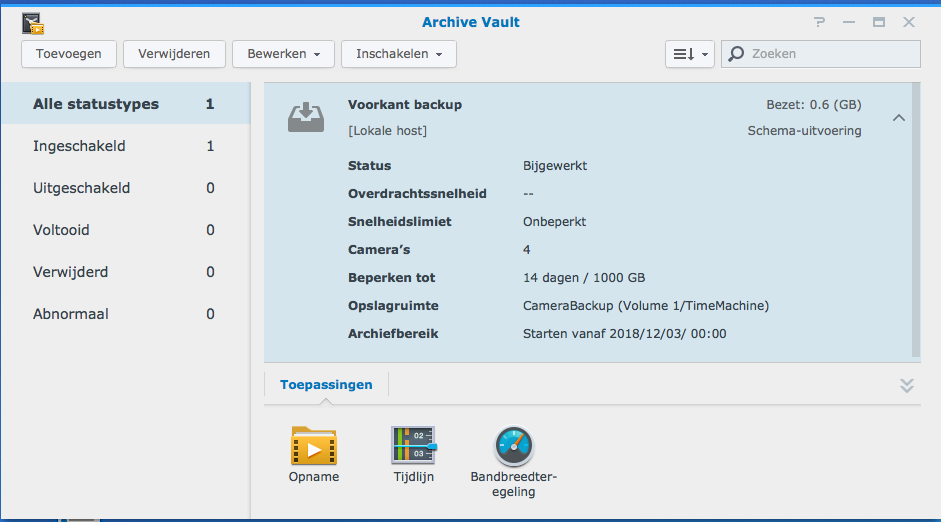Click the Bezet: 0.6 (GB) text

(x=814, y=104)
